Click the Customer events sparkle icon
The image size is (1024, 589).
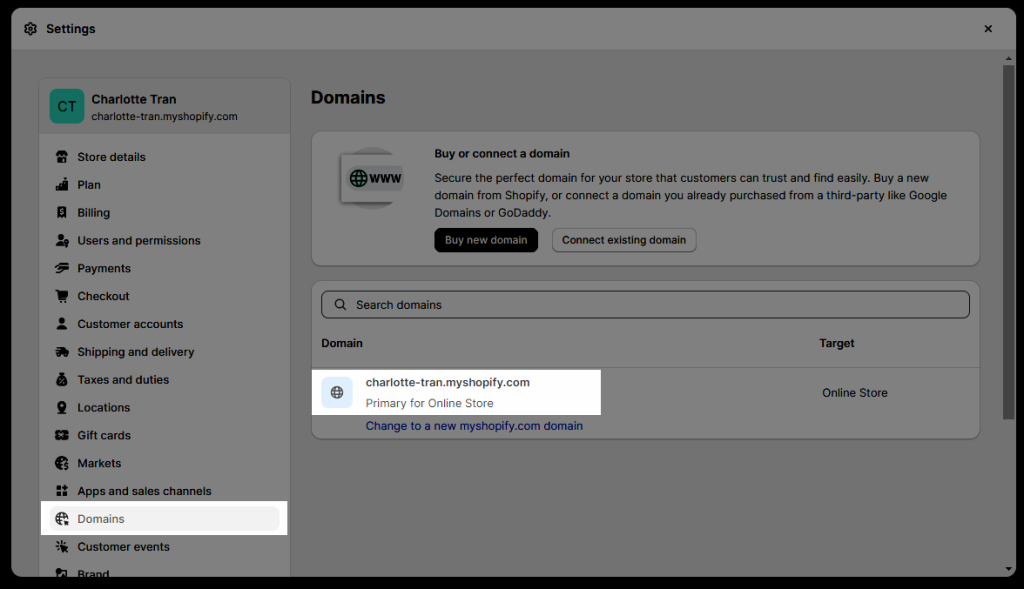[62, 547]
